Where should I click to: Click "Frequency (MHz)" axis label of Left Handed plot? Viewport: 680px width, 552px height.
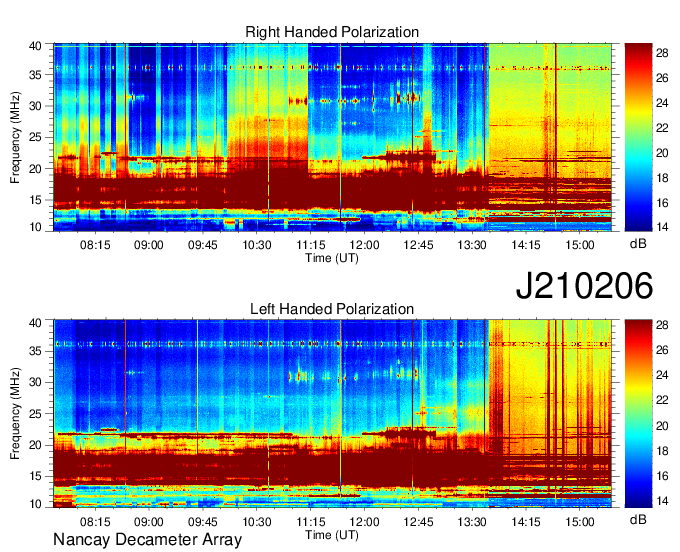(x=15, y=414)
